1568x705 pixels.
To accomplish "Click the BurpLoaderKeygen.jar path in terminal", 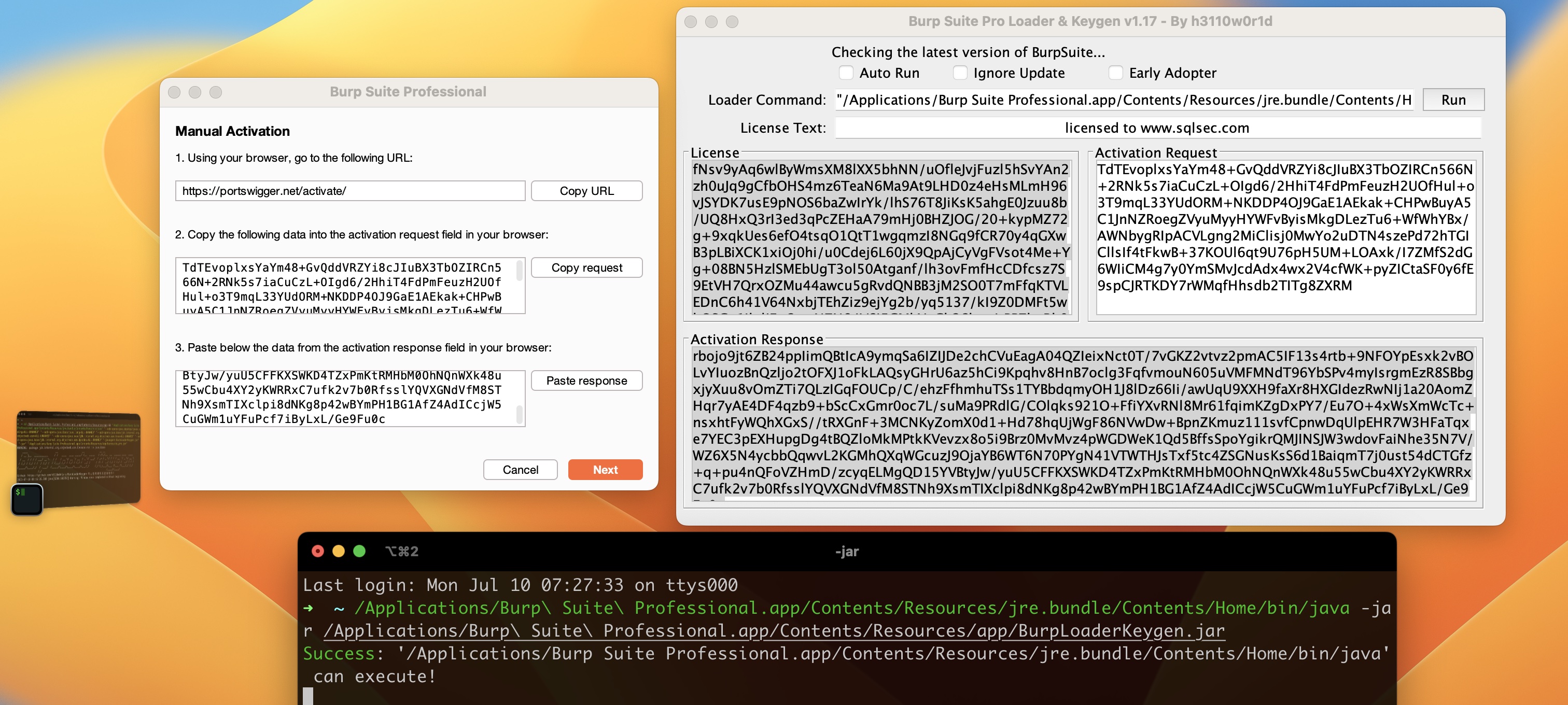I will tap(774, 631).
